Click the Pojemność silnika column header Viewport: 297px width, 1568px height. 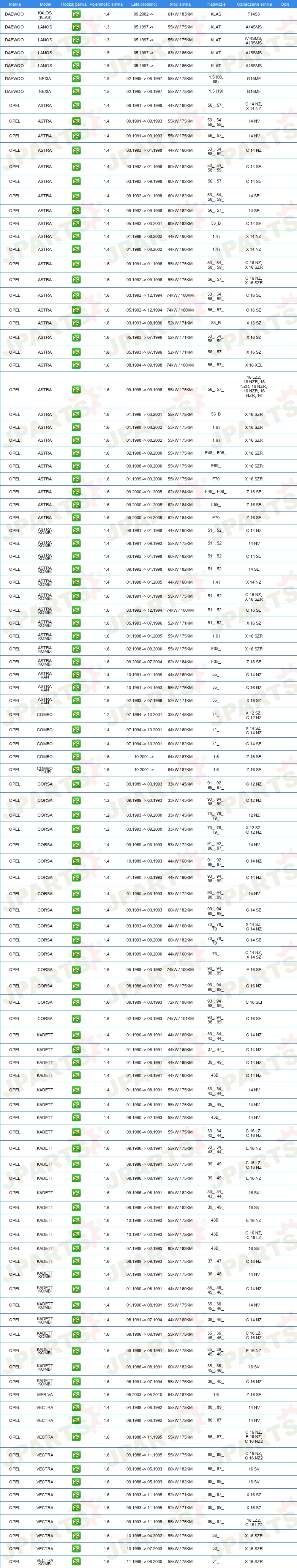point(106,4)
